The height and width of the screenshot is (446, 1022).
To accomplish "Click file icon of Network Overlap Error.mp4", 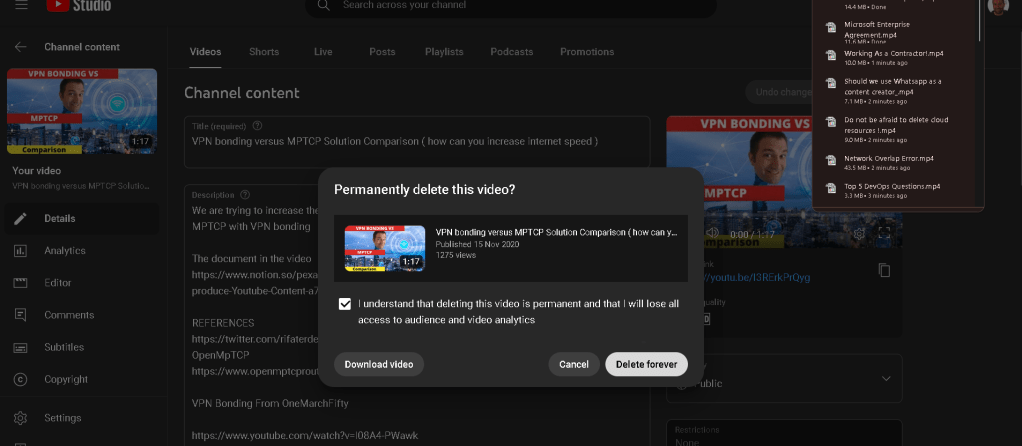I will (830, 160).
